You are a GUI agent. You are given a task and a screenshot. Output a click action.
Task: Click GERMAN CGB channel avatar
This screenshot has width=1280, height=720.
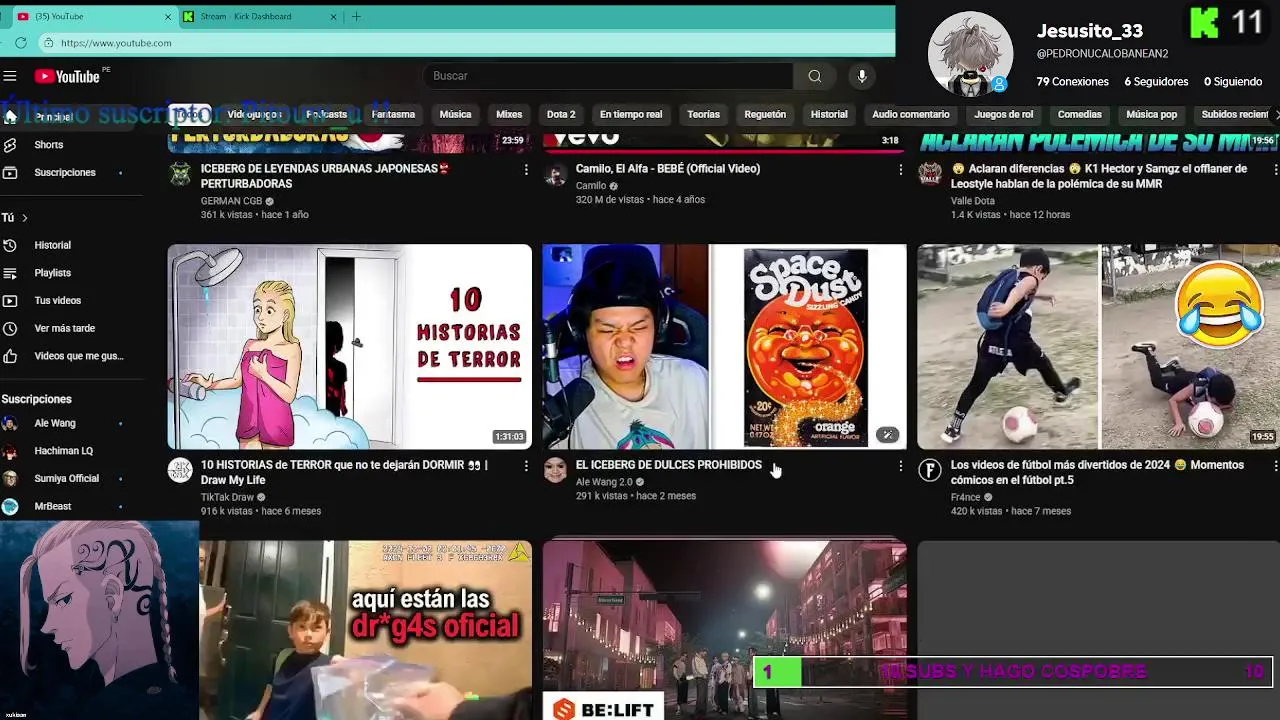[x=180, y=175]
